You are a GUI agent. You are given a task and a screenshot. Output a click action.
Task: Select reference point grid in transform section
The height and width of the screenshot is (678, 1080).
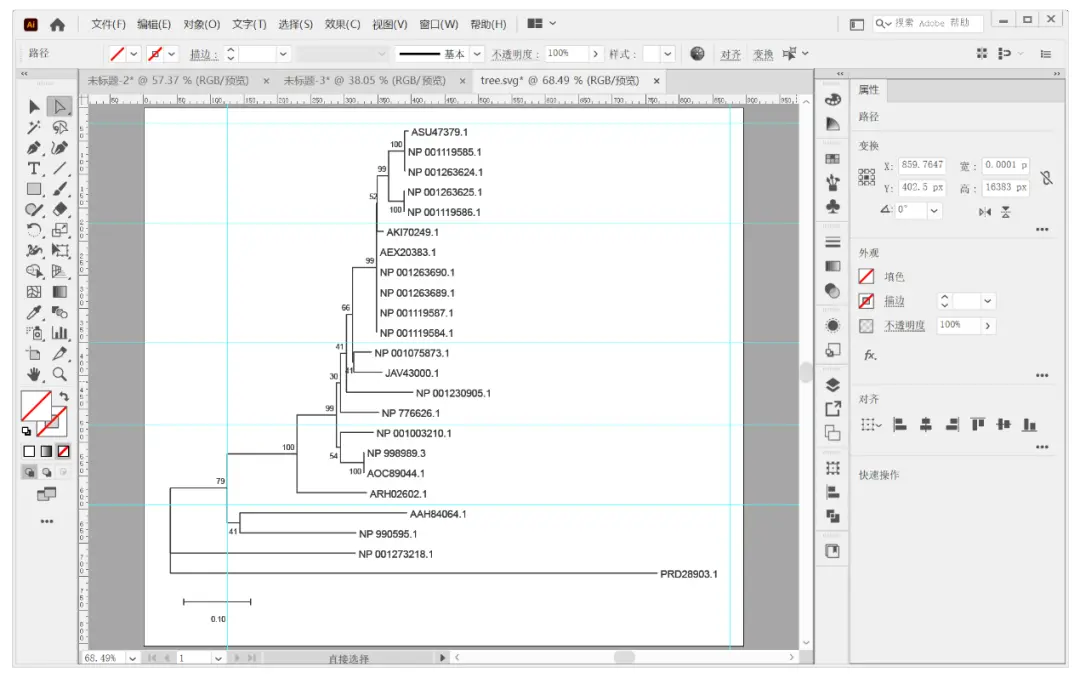coord(866,177)
